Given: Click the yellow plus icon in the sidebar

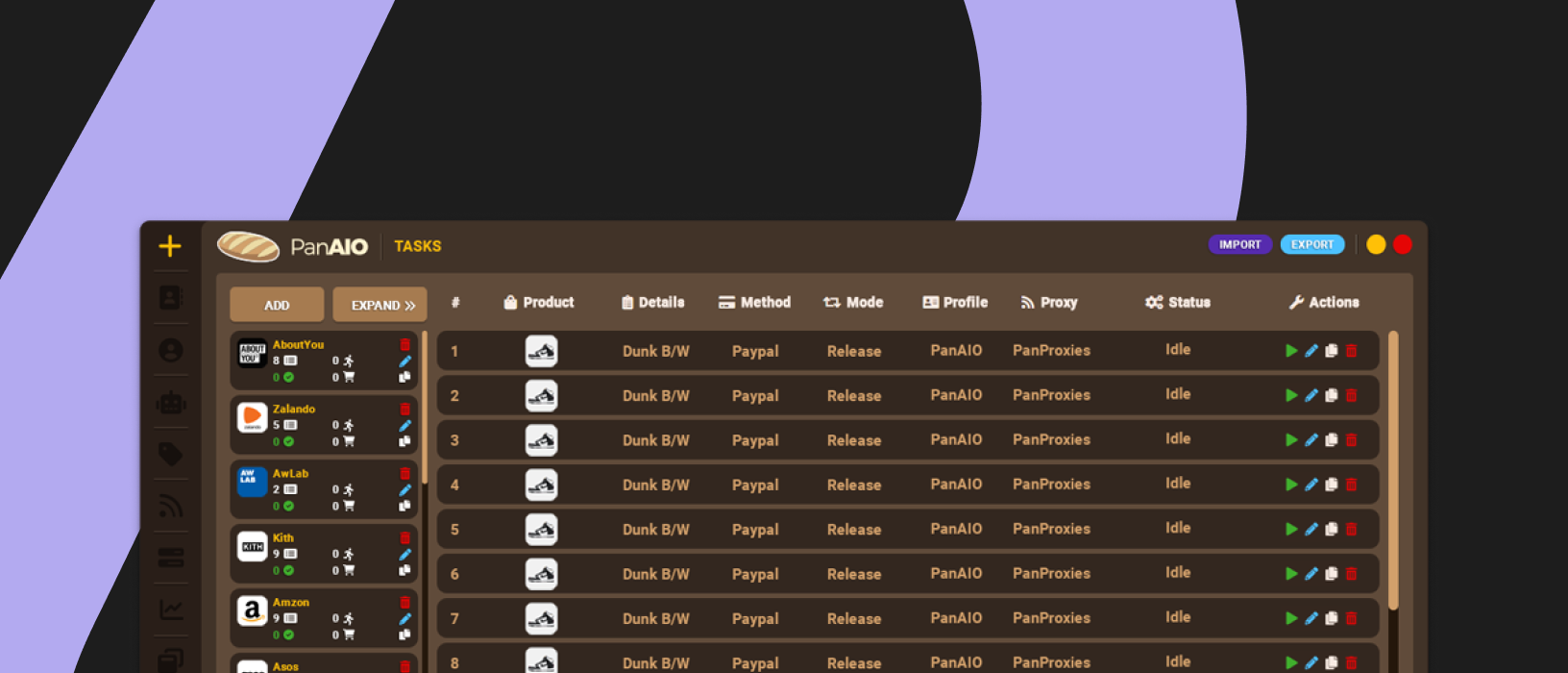Looking at the screenshot, I should pos(170,246).
